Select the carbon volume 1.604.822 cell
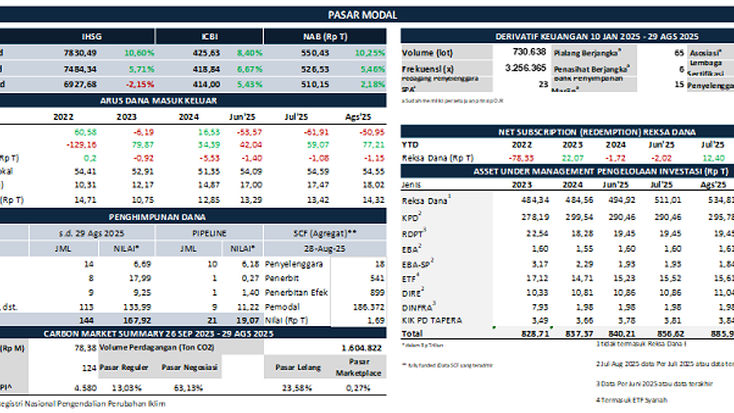The width and height of the screenshot is (734, 413). 361,348
